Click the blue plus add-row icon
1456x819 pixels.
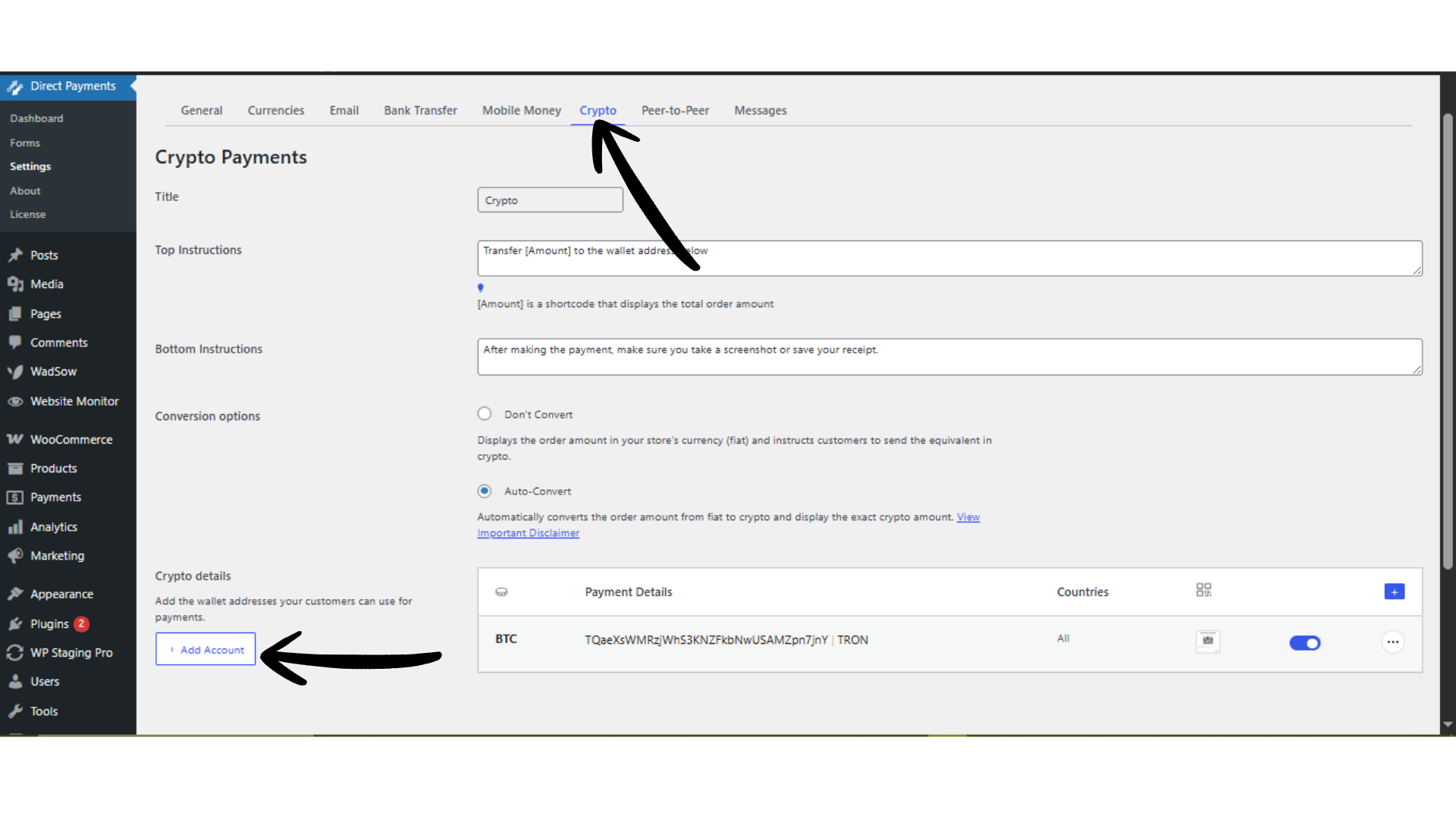1394,591
